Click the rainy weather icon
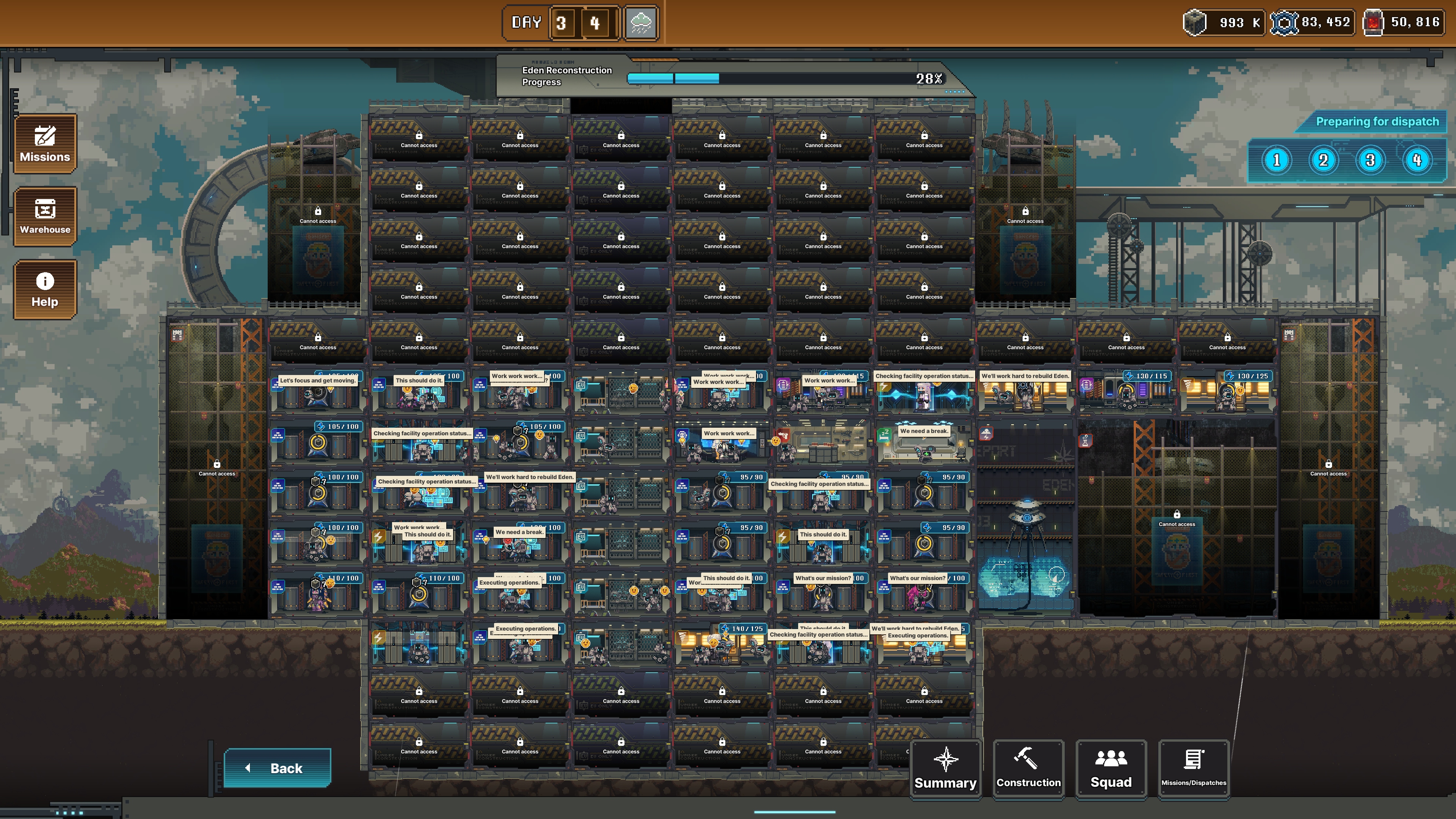This screenshot has height=819, width=1456. point(641,23)
